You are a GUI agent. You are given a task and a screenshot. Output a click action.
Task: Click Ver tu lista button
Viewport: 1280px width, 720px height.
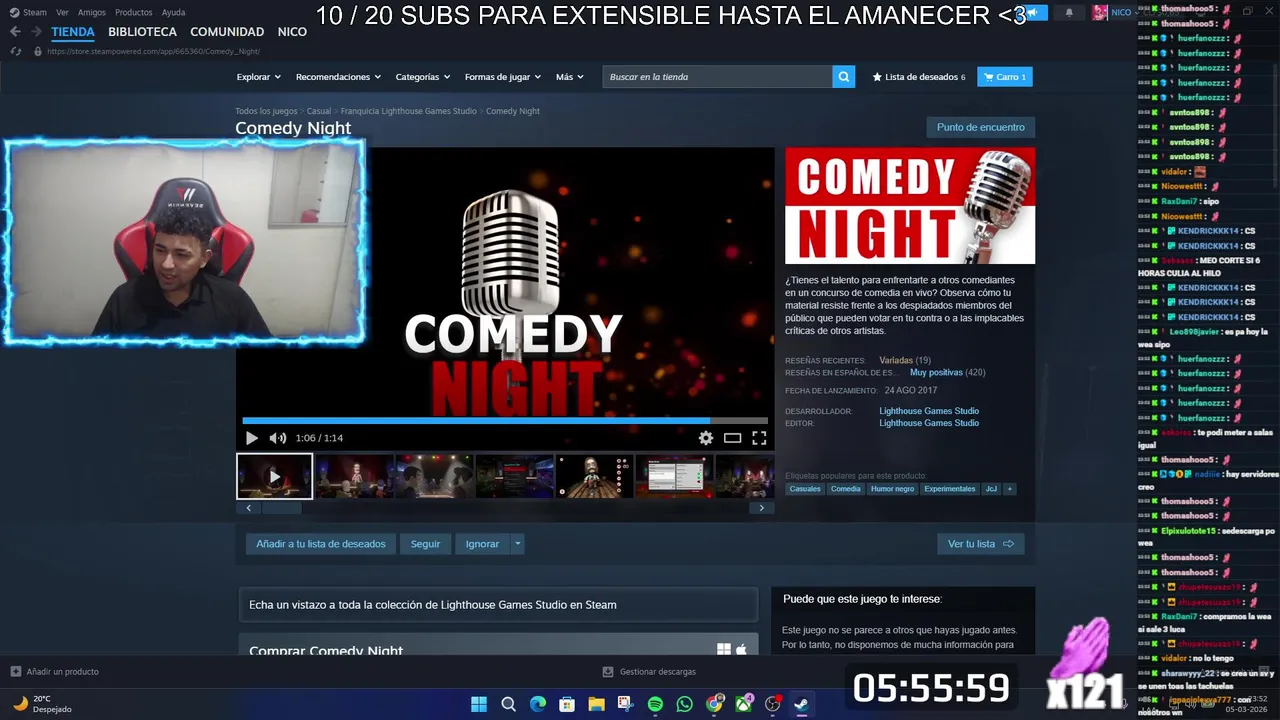(x=981, y=544)
